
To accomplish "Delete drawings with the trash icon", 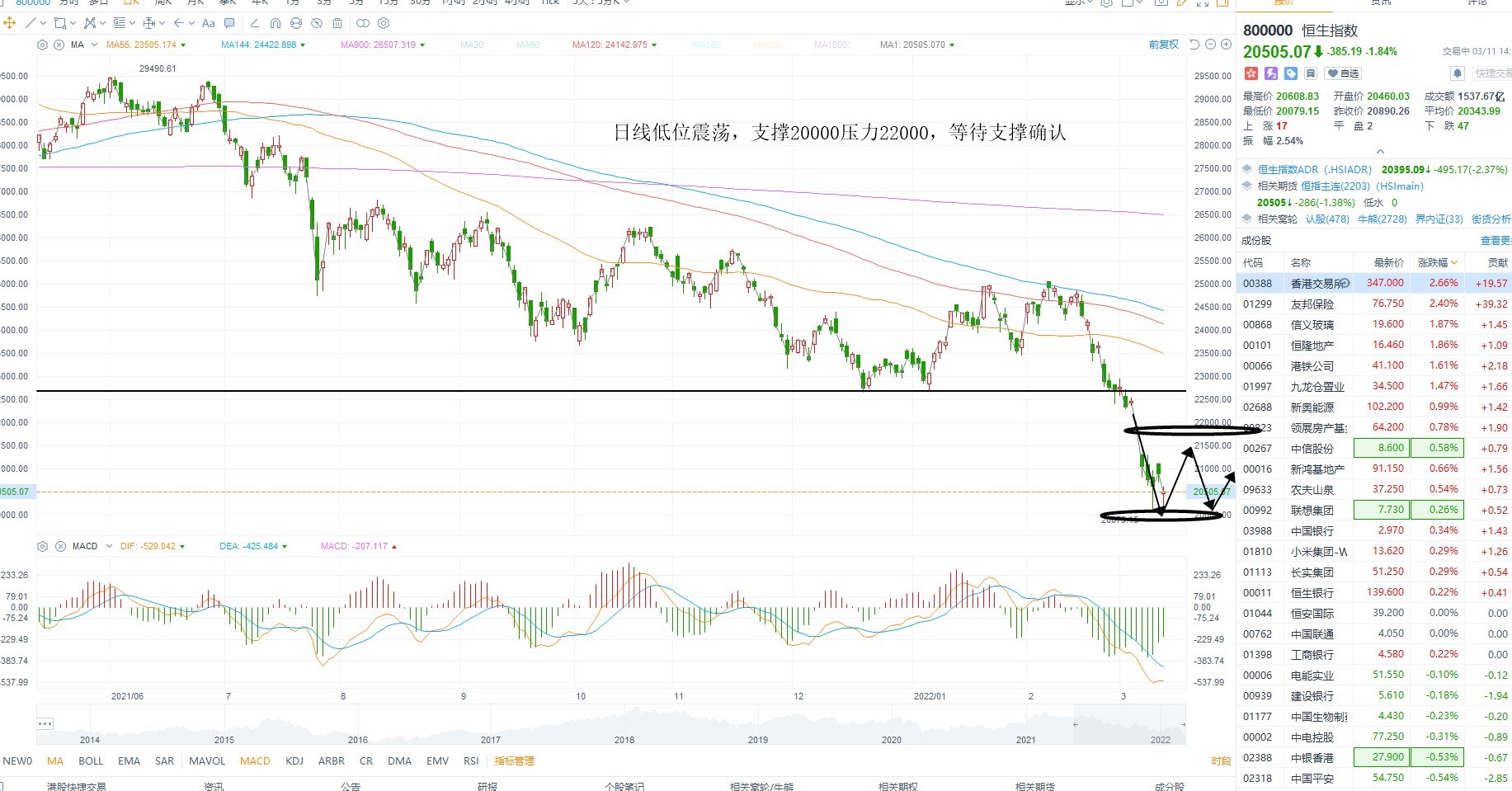I will point(337,23).
